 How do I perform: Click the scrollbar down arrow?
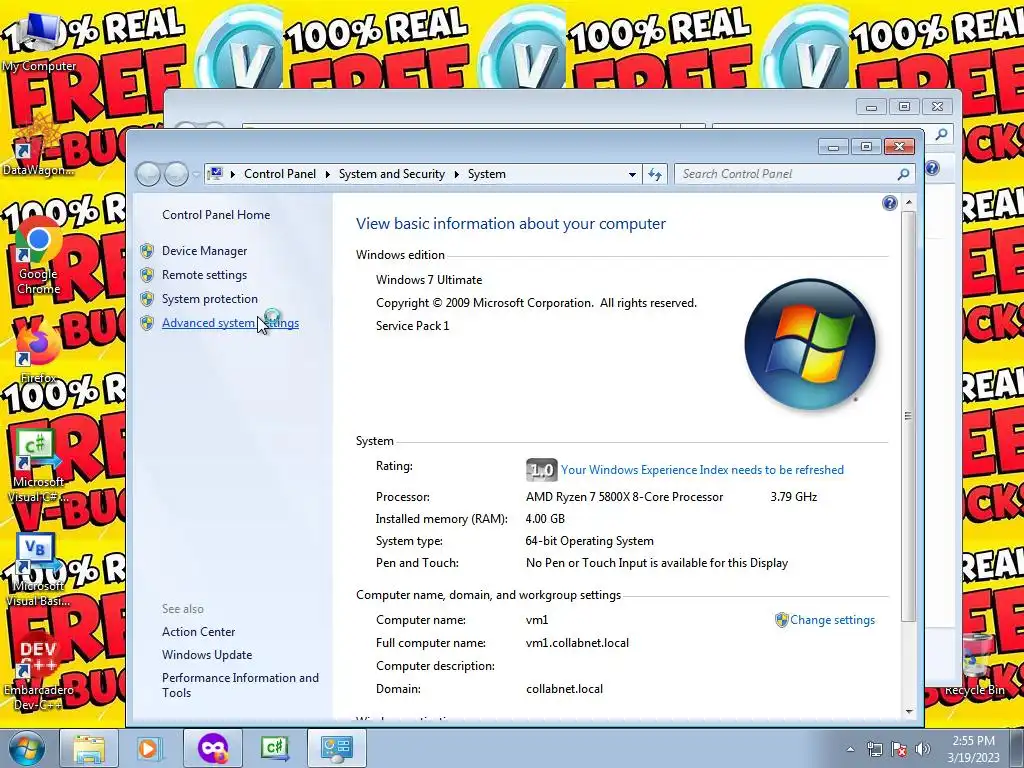click(x=908, y=712)
